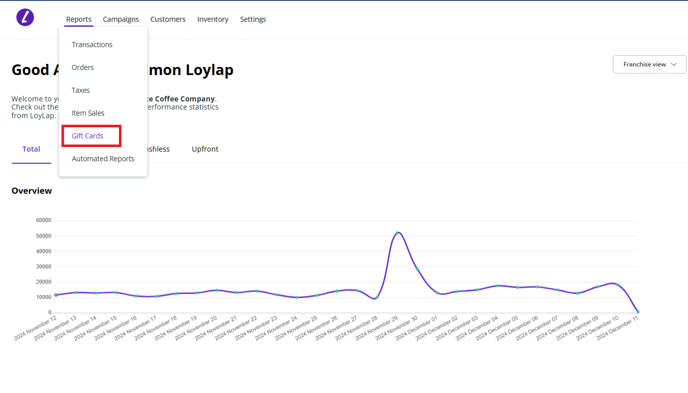Screen dimensions: 688x393
Task: Open the Settings menu
Action: pos(253,19)
